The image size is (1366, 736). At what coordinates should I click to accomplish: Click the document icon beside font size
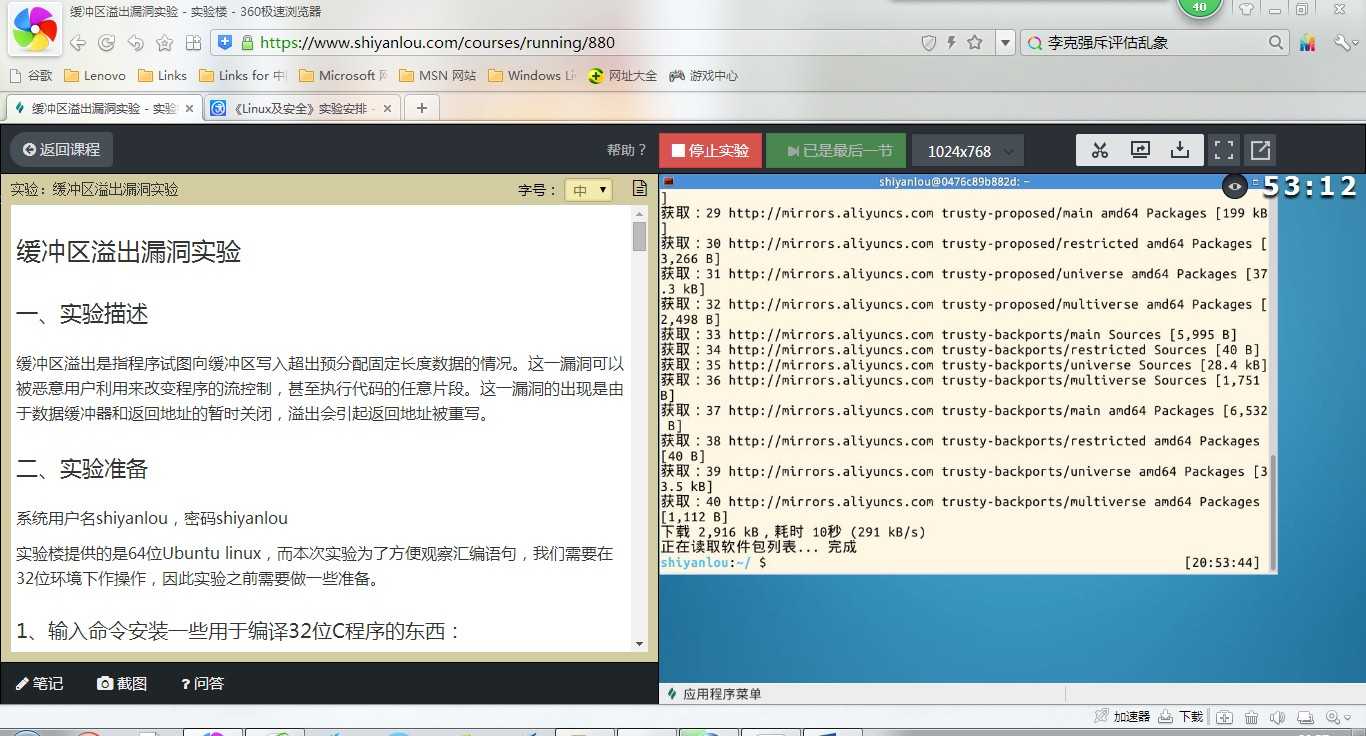coord(640,189)
